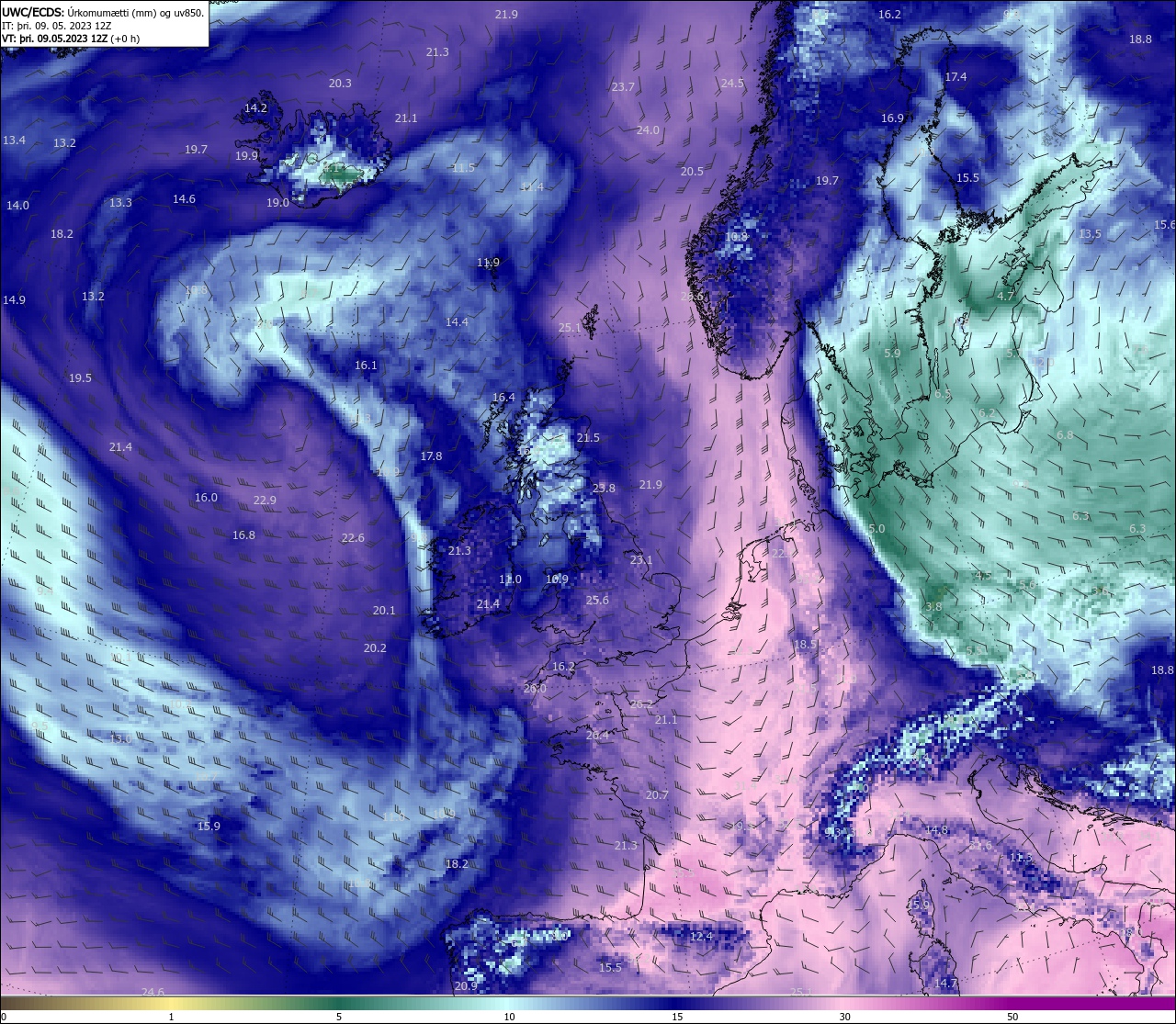
Task: Click the color scale tick label '30'
Action: (844, 1017)
